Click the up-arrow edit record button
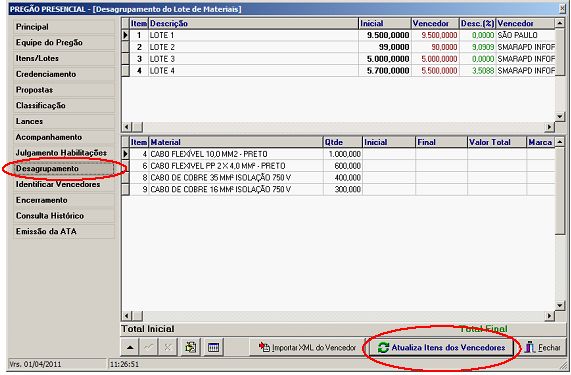Image resolution: width=571 pixels, height=375 pixels. tap(130, 347)
